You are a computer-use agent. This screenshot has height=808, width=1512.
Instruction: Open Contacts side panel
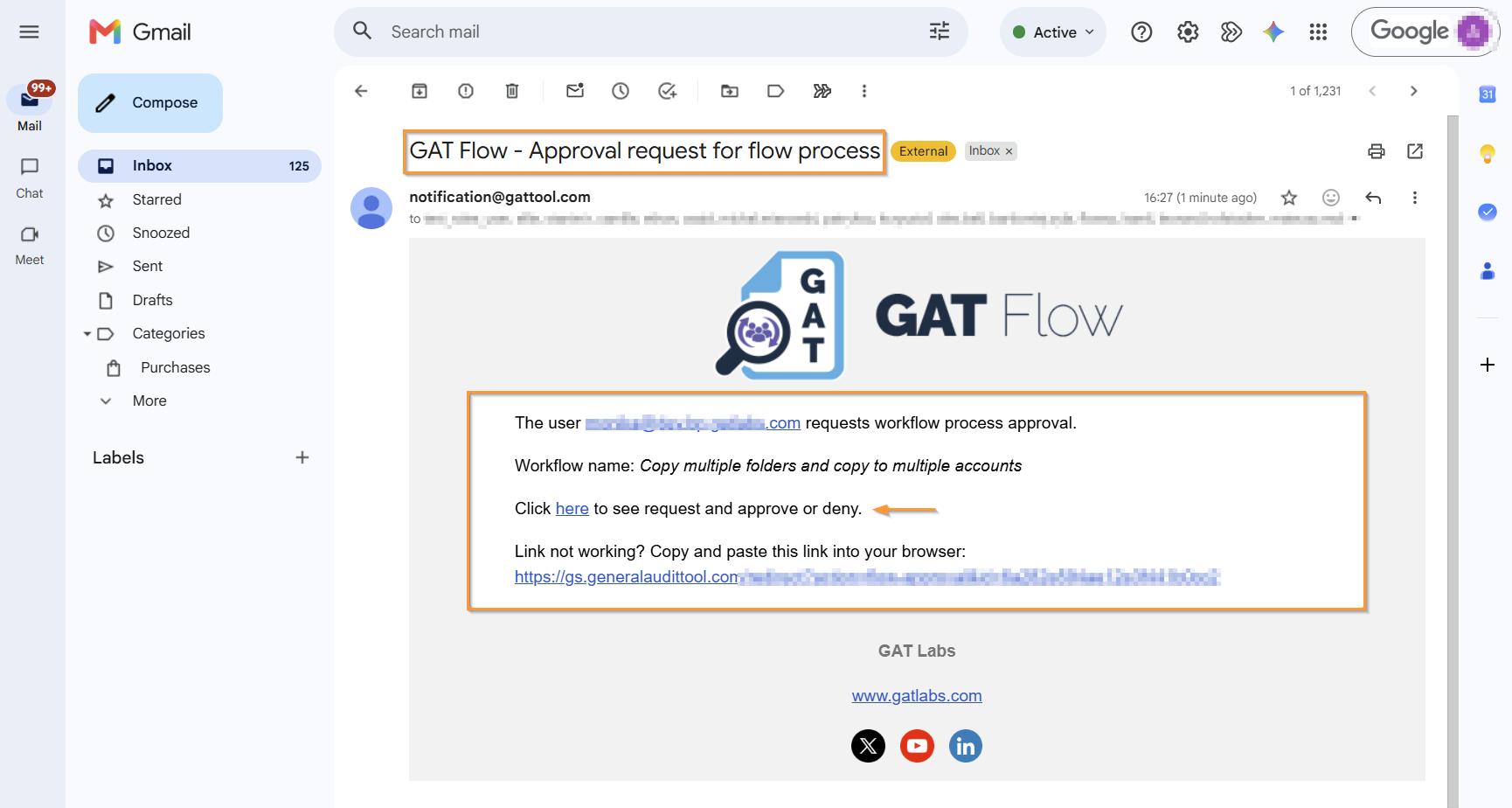coord(1488,271)
